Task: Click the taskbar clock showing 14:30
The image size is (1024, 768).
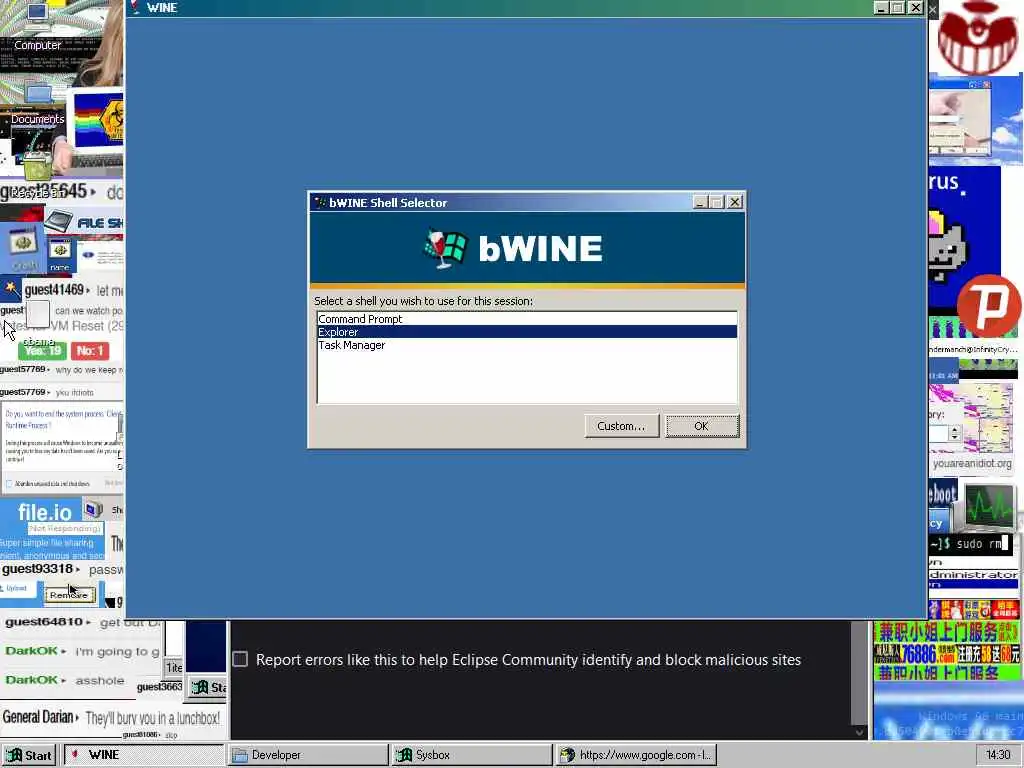Action: click(x=997, y=755)
